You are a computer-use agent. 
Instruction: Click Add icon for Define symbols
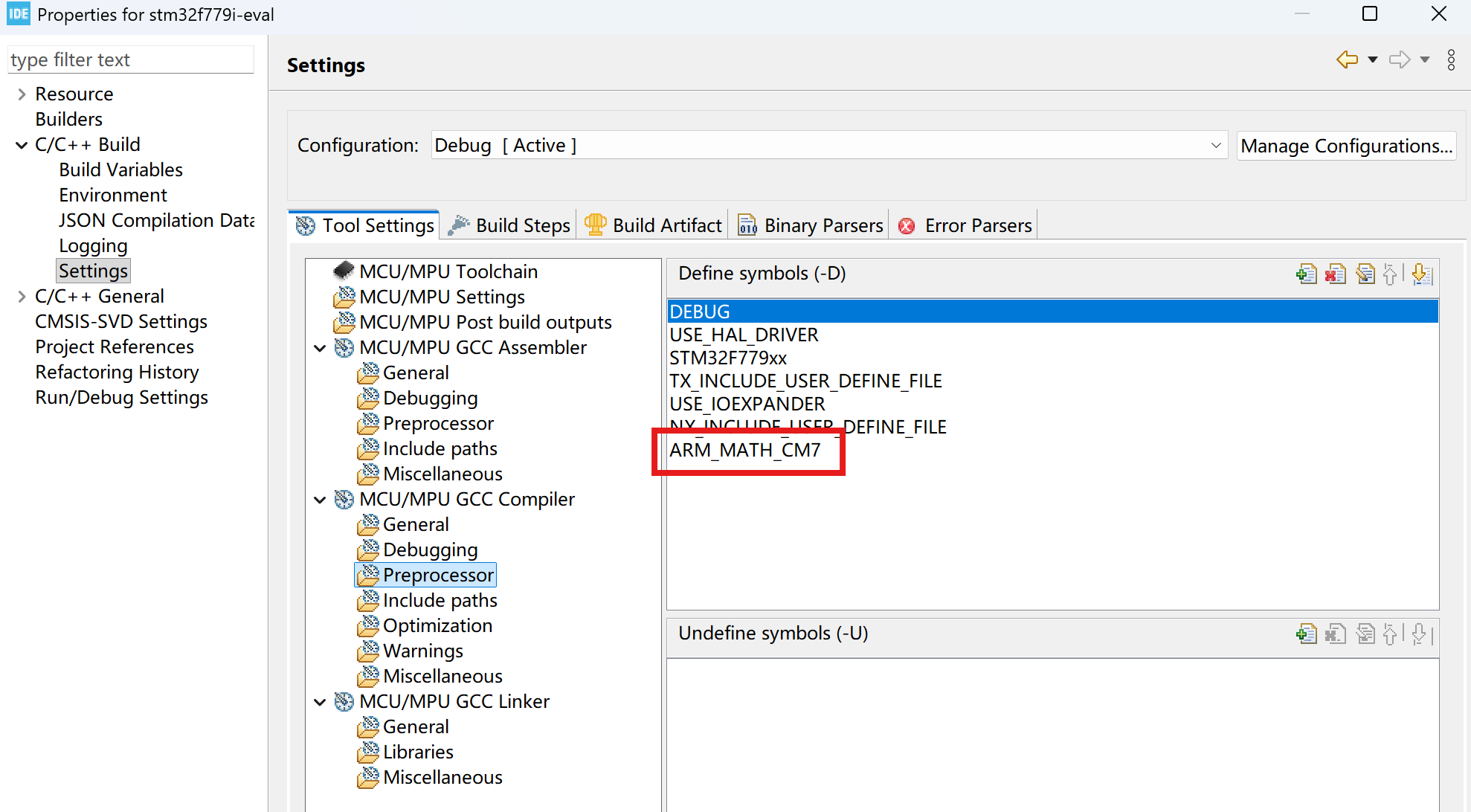pos(1306,274)
